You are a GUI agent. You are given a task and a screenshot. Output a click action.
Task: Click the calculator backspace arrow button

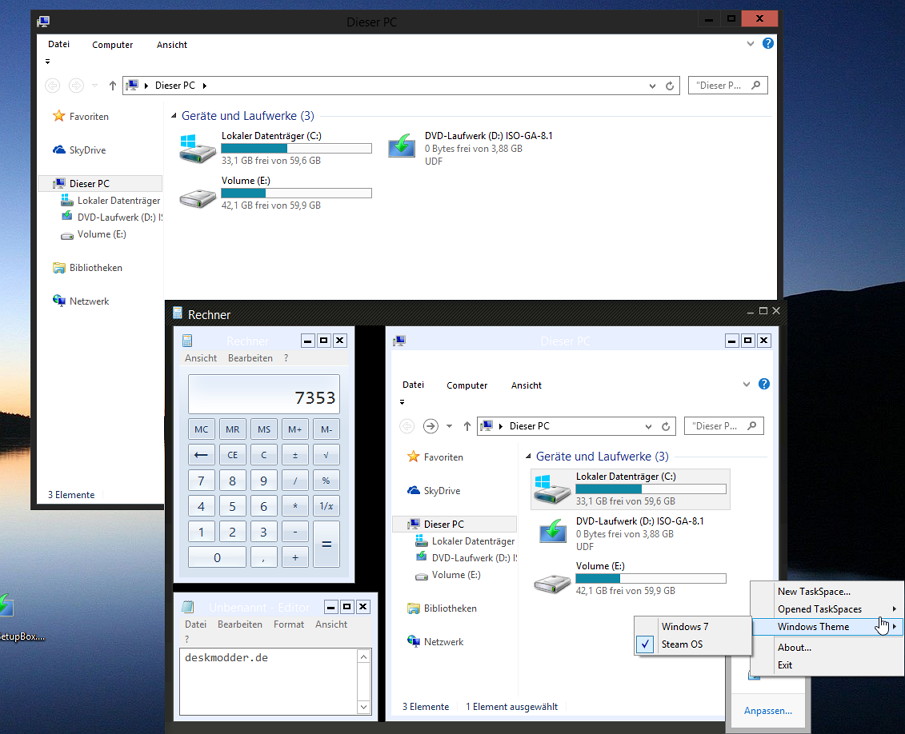[x=201, y=455]
